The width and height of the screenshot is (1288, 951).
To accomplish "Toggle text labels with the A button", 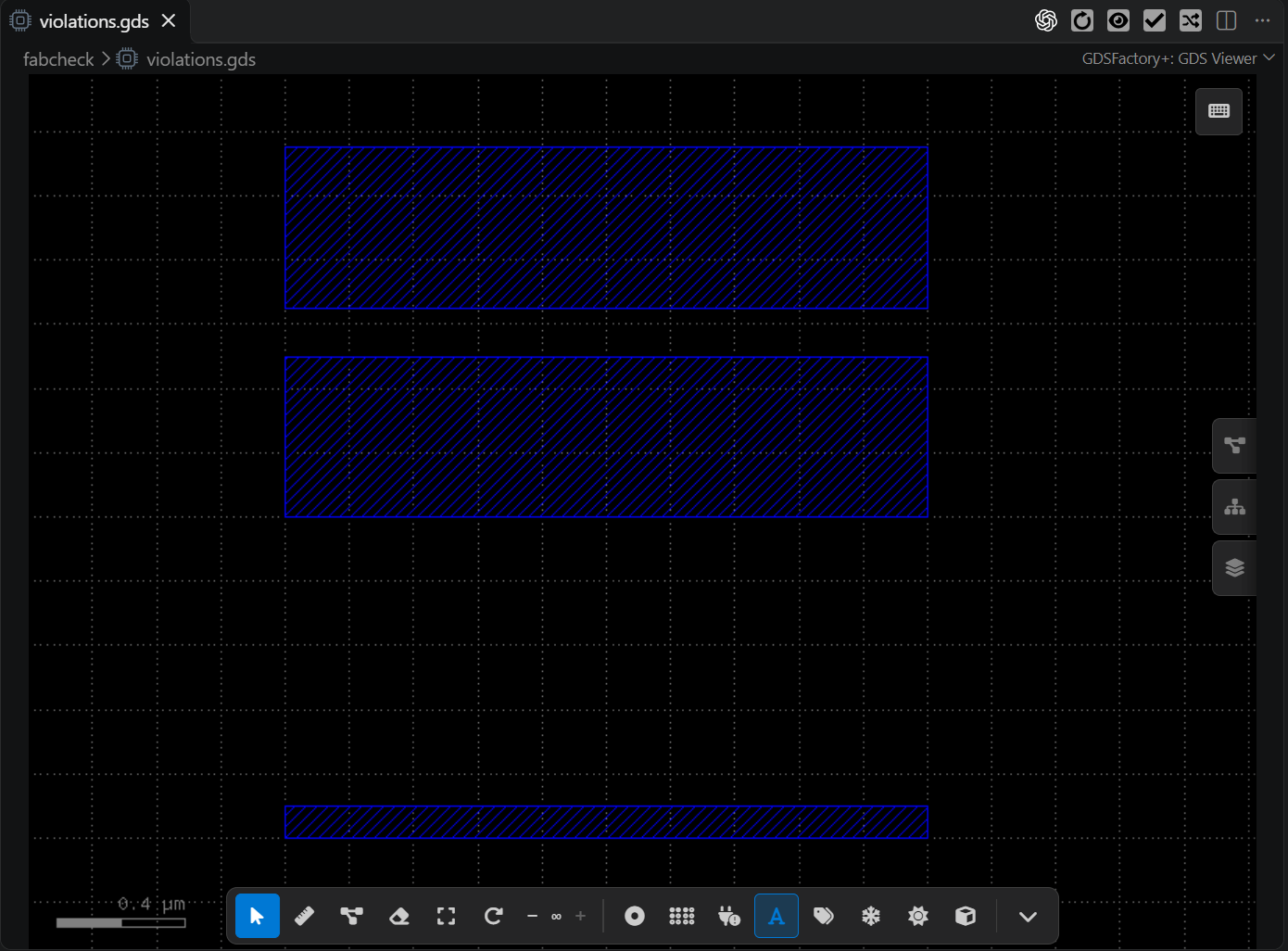I will coord(777,916).
